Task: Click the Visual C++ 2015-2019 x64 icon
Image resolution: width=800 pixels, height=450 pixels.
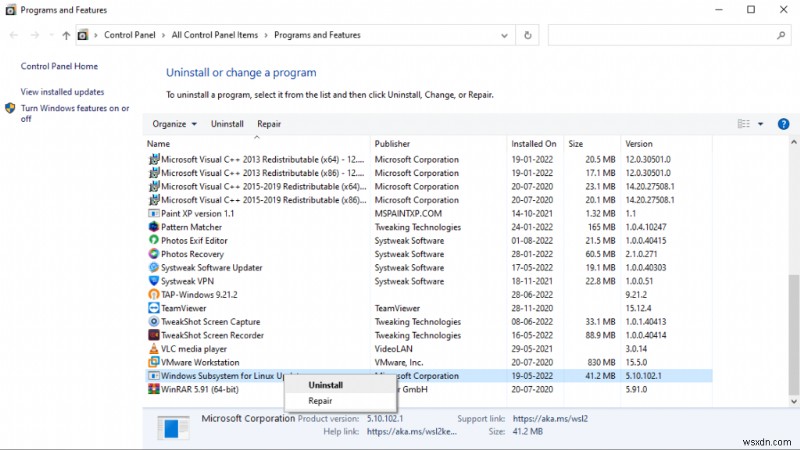Action: pos(153,186)
